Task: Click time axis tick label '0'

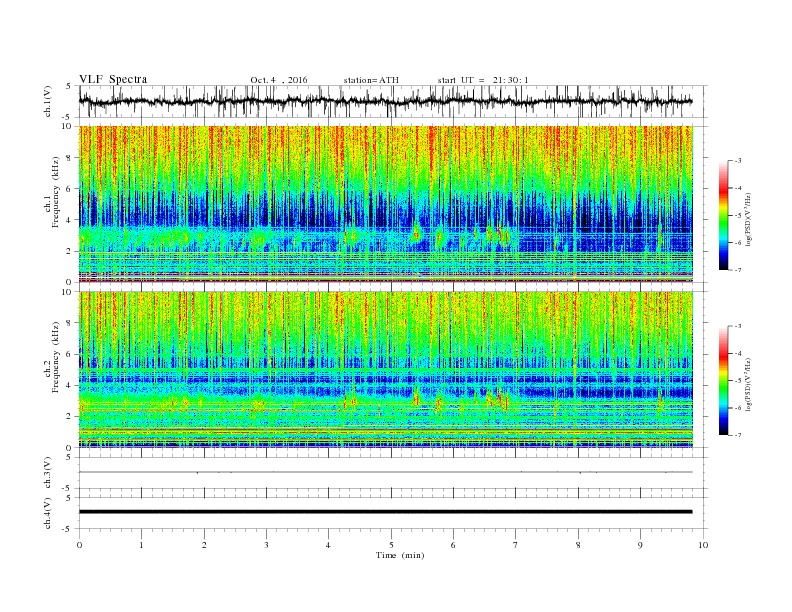Action: pos(79,545)
